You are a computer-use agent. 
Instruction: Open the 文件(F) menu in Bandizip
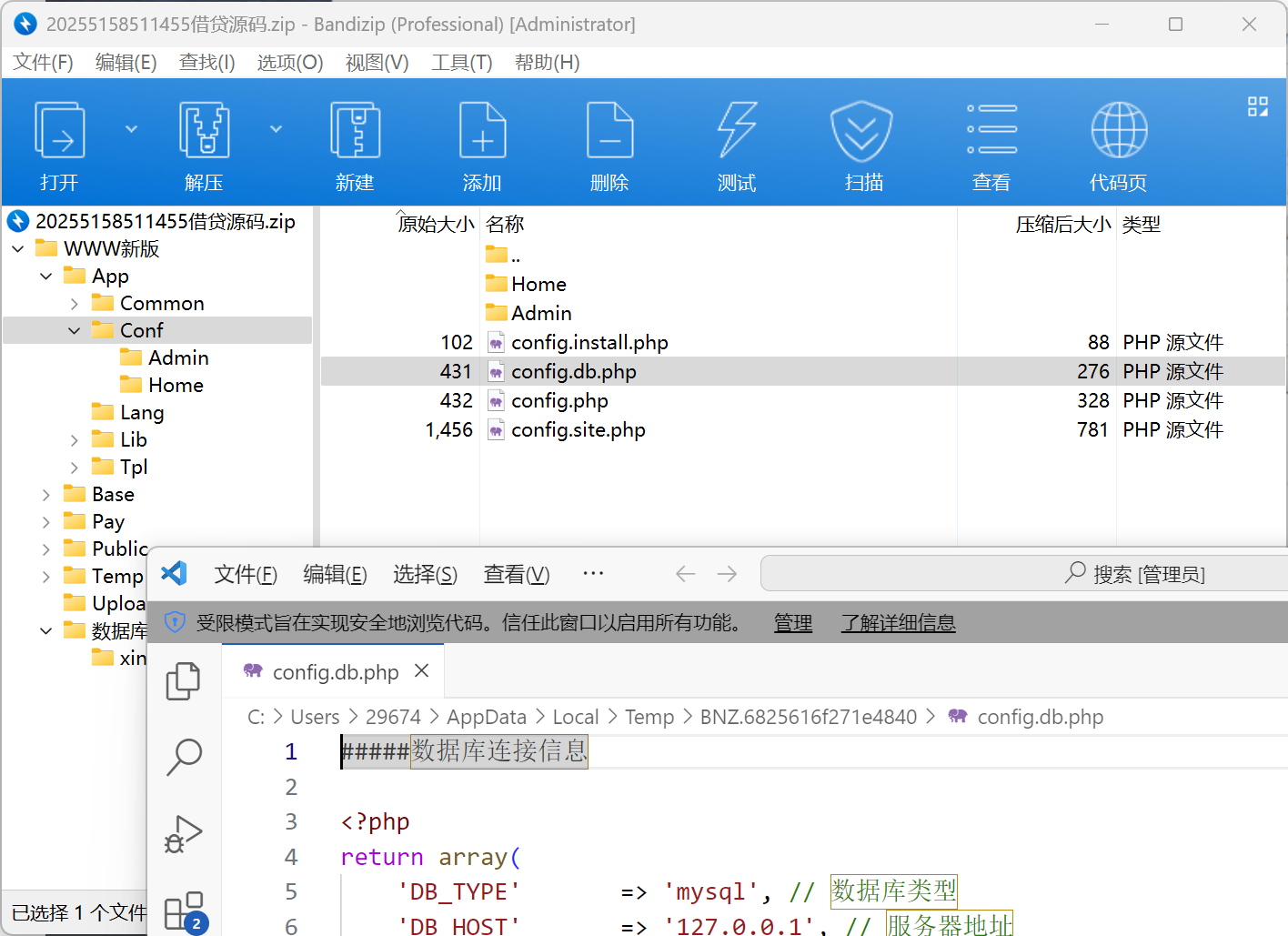pos(43,63)
